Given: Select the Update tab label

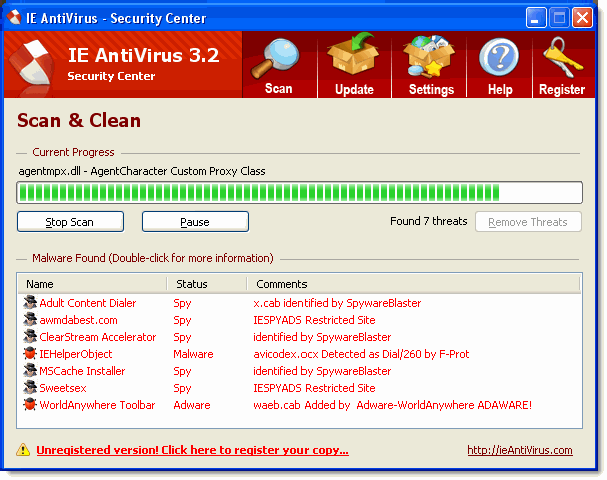Looking at the screenshot, I should (354, 89).
